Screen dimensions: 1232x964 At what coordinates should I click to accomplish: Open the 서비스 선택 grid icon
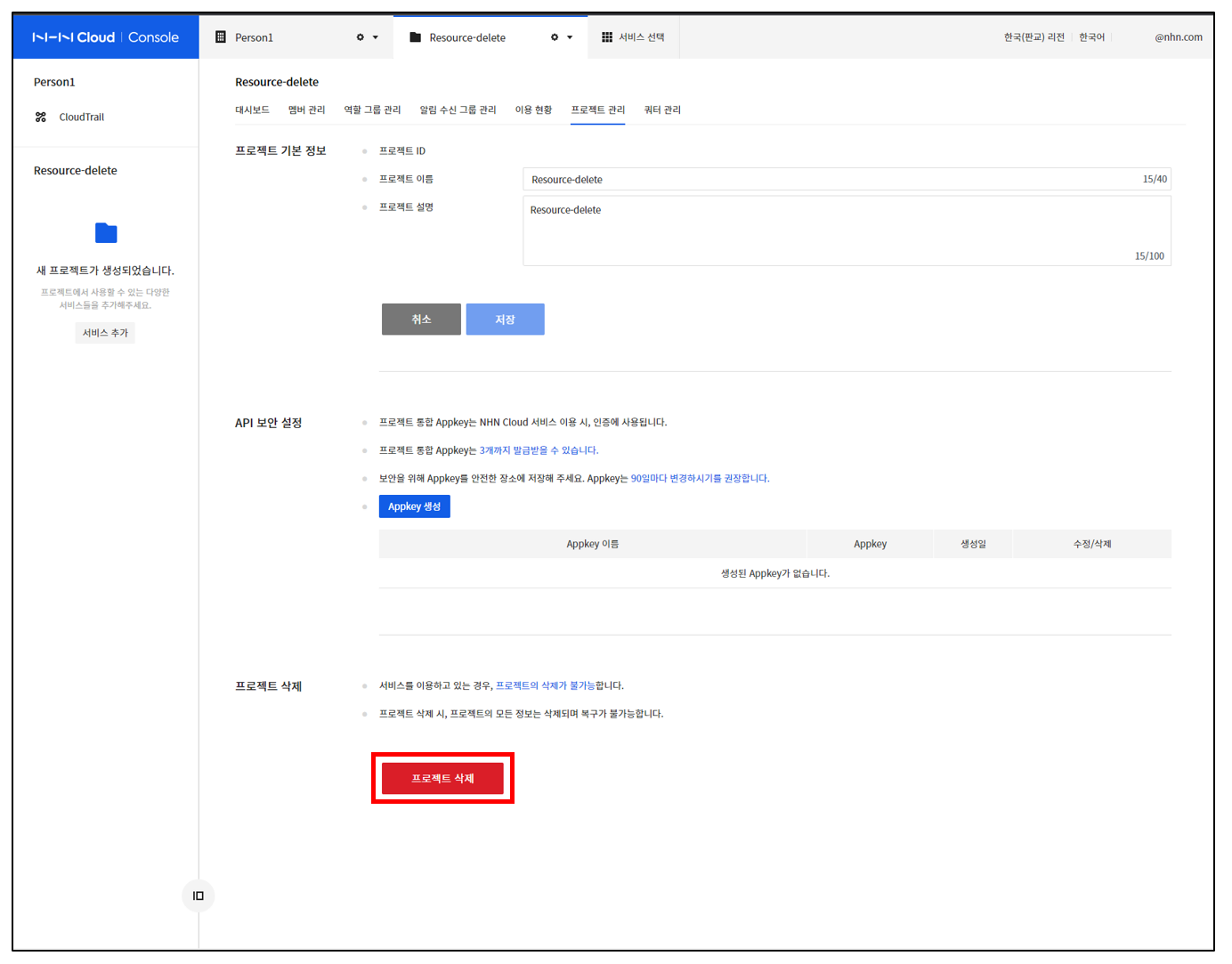pos(607,37)
